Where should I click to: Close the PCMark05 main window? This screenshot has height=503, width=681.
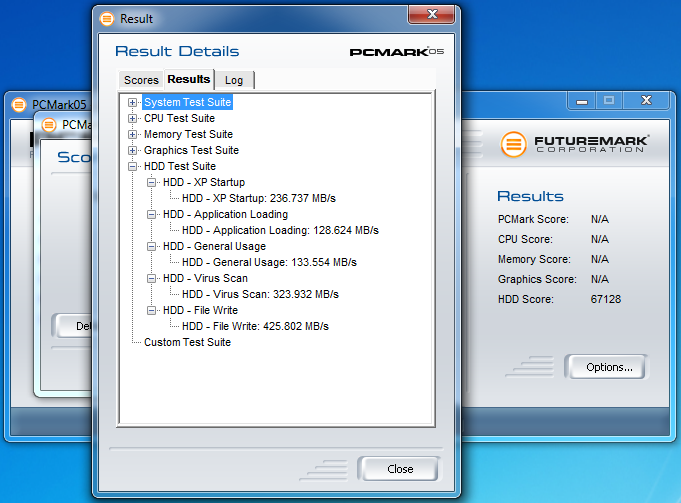(x=646, y=100)
